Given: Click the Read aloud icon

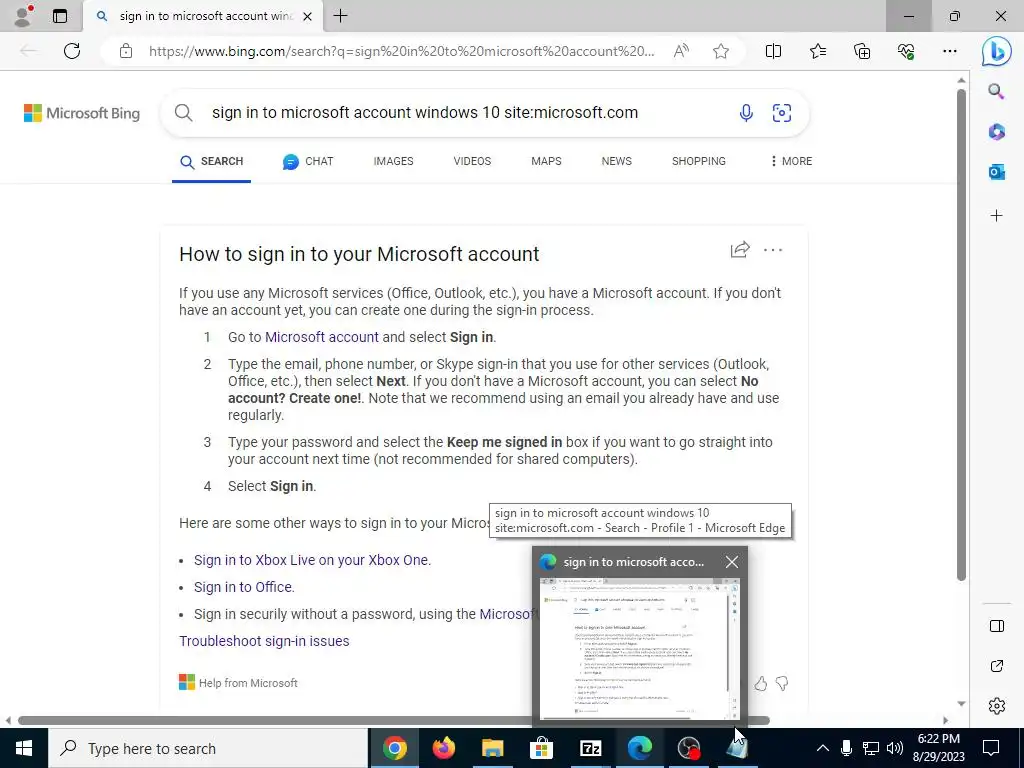Looking at the screenshot, I should click(681, 51).
